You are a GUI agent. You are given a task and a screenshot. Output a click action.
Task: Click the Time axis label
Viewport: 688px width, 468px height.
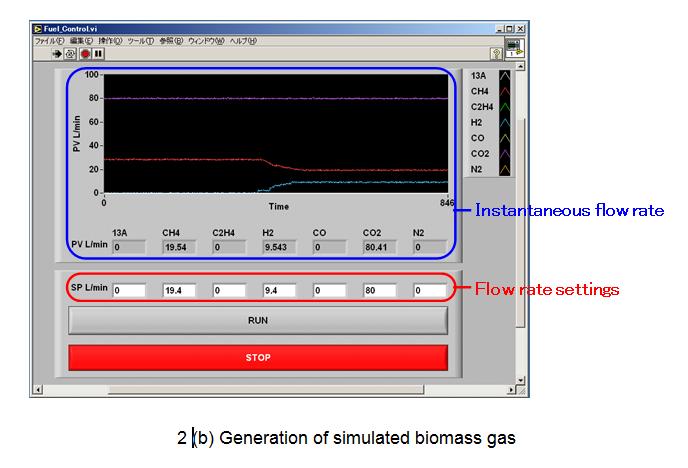click(279, 207)
